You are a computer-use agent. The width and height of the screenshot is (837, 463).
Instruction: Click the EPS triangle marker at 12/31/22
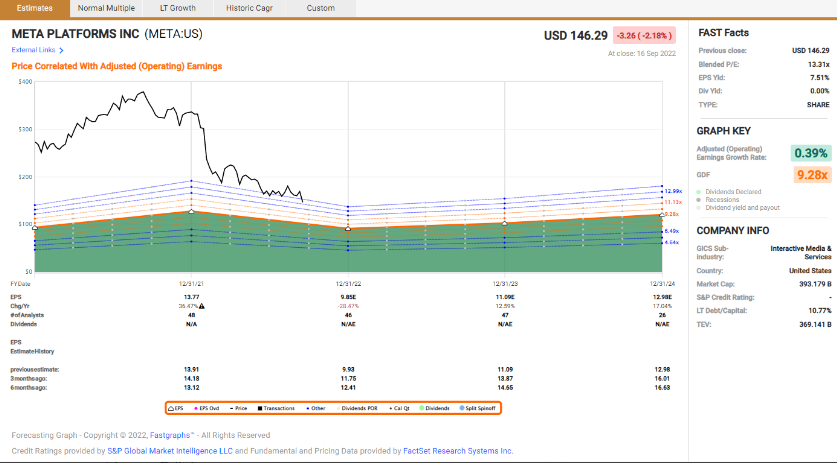[x=348, y=229]
